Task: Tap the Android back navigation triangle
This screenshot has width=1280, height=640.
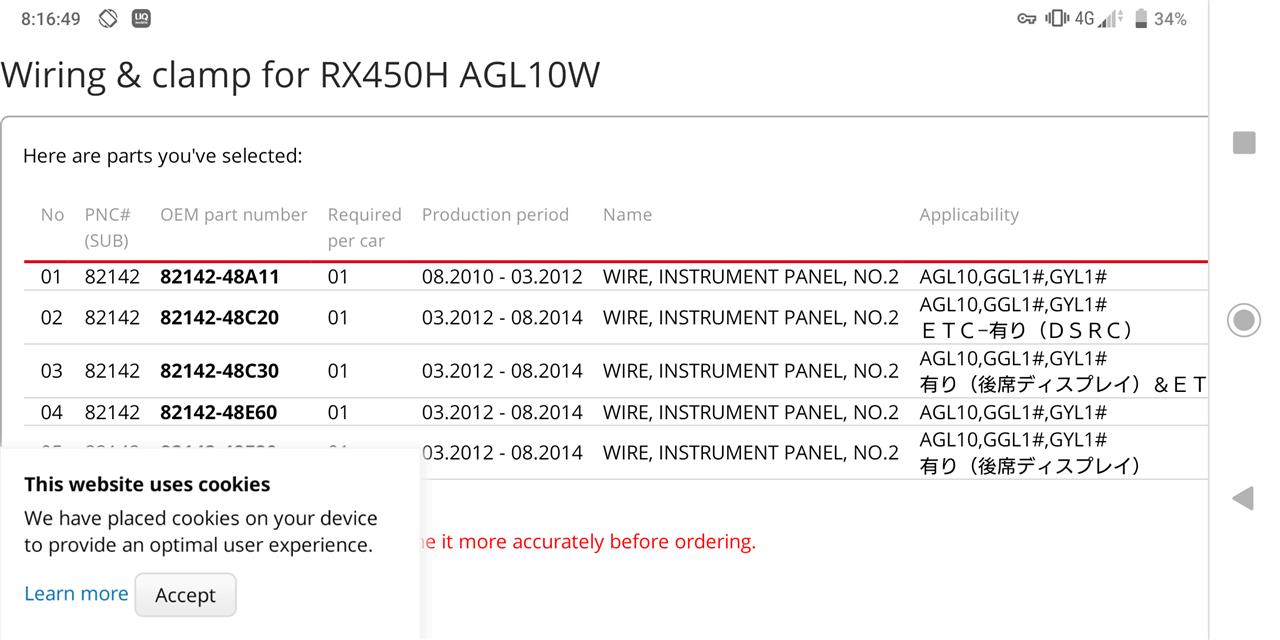Action: (1243, 498)
